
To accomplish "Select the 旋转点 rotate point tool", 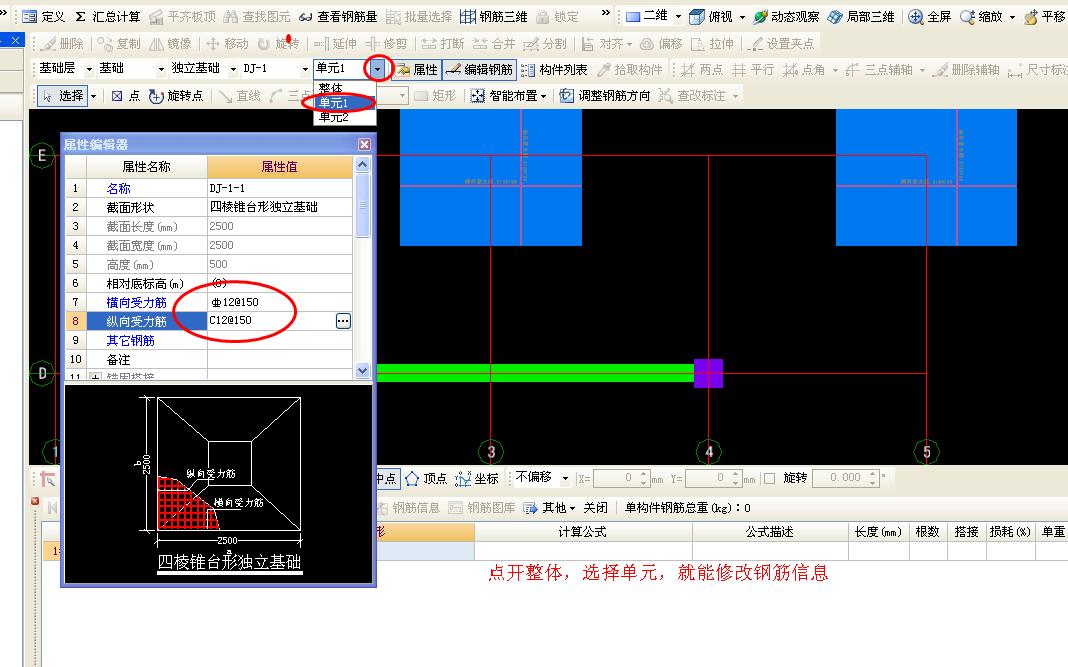I will coord(176,96).
